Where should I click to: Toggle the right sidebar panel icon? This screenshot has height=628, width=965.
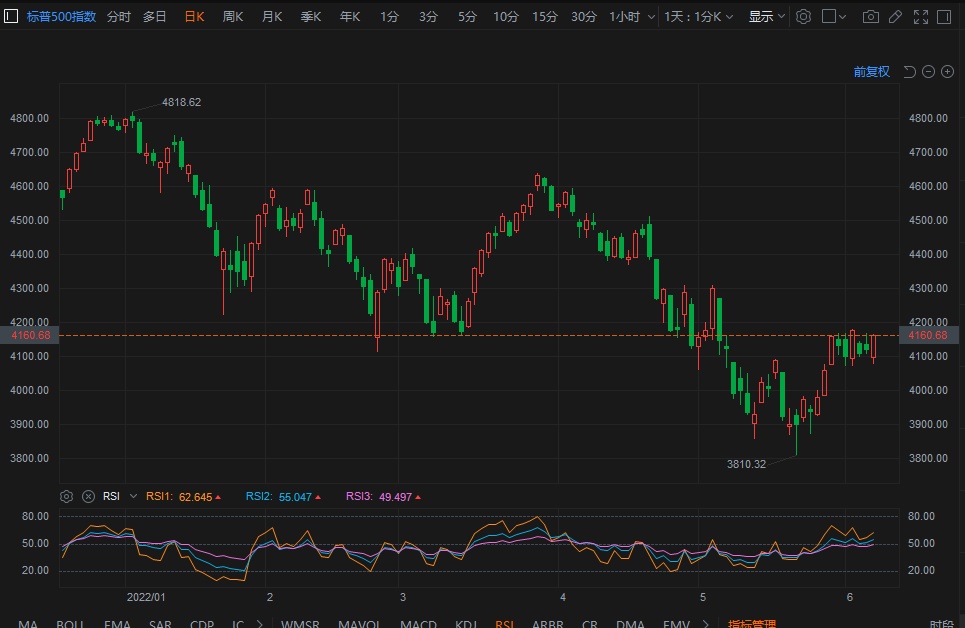point(945,17)
